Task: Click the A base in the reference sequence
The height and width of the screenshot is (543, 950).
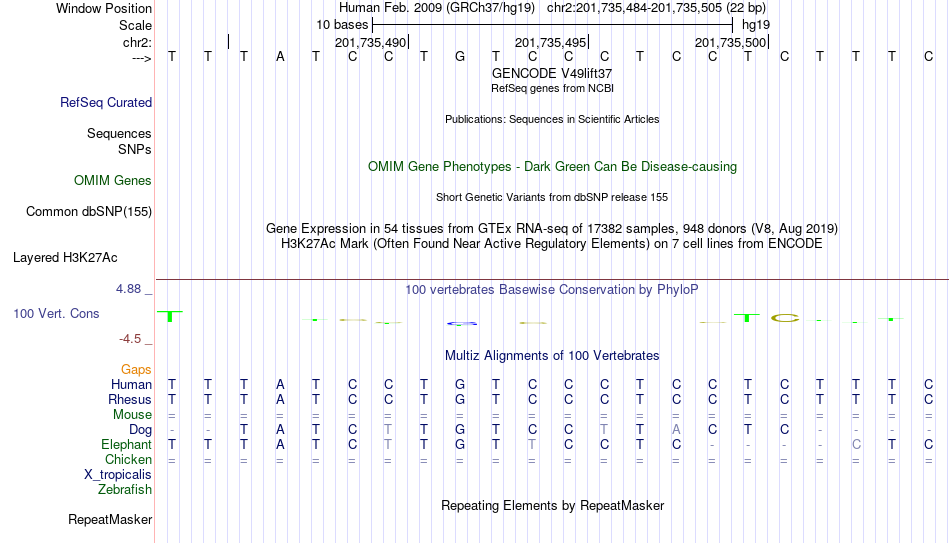Action: tap(280, 57)
